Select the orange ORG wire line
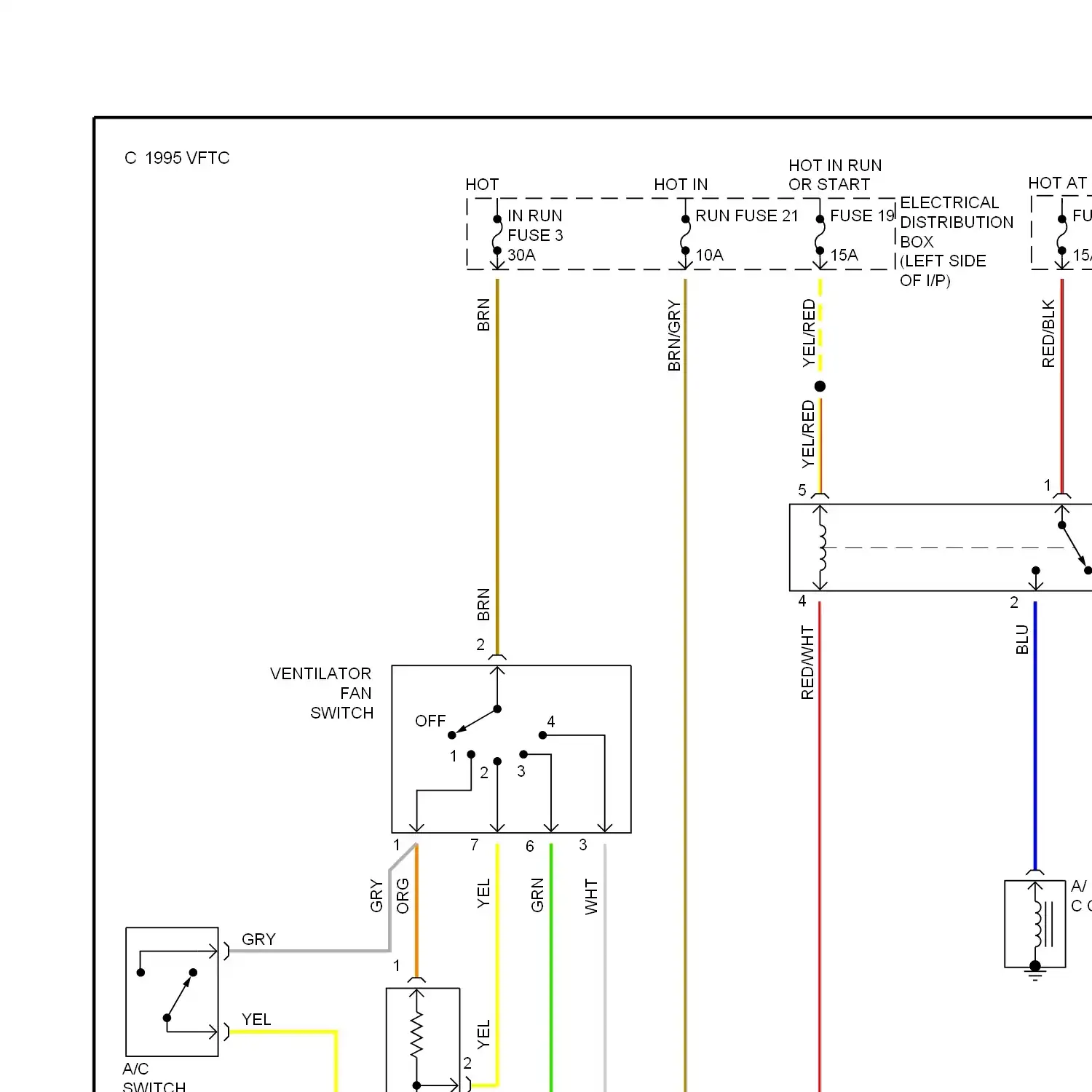Image resolution: width=1092 pixels, height=1092 pixels. pyautogui.click(x=416, y=910)
